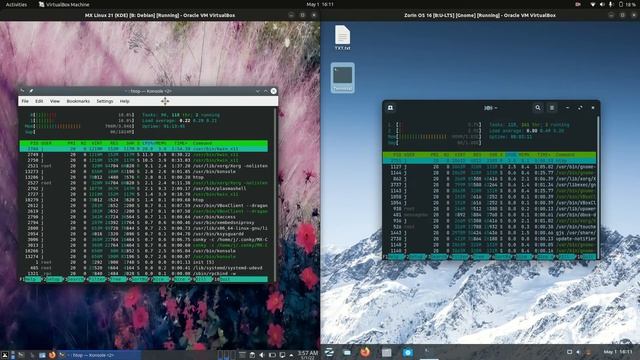This screenshot has height=360, width=640.
Task: Select highlighted top process row in Zorin htop
Action: pyautogui.click(x=489, y=161)
